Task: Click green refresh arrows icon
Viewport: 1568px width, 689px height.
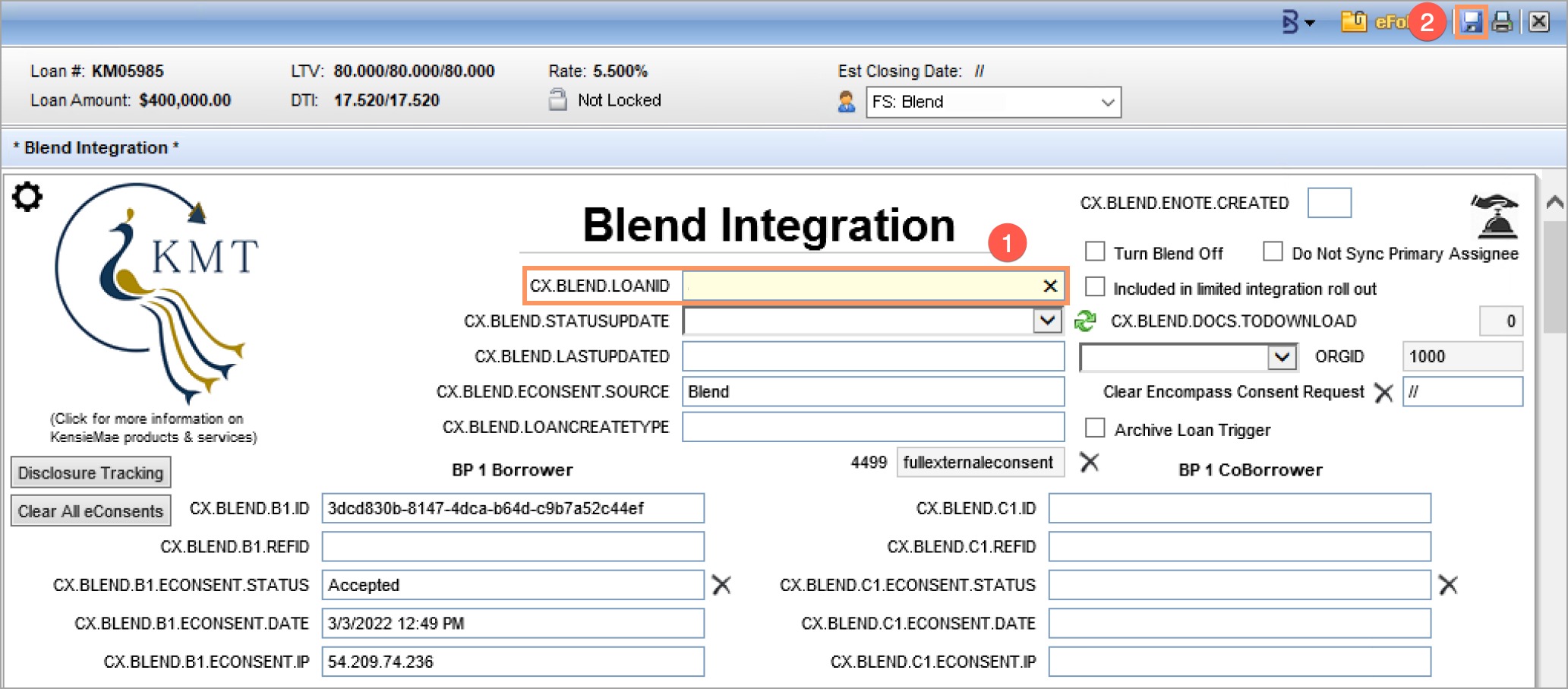Action: click(1086, 321)
